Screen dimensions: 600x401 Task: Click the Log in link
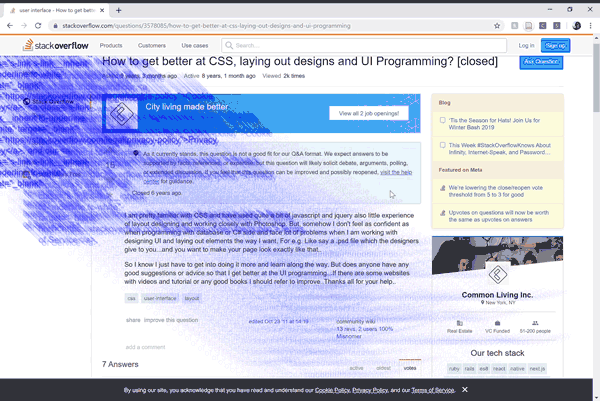[527, 46]
